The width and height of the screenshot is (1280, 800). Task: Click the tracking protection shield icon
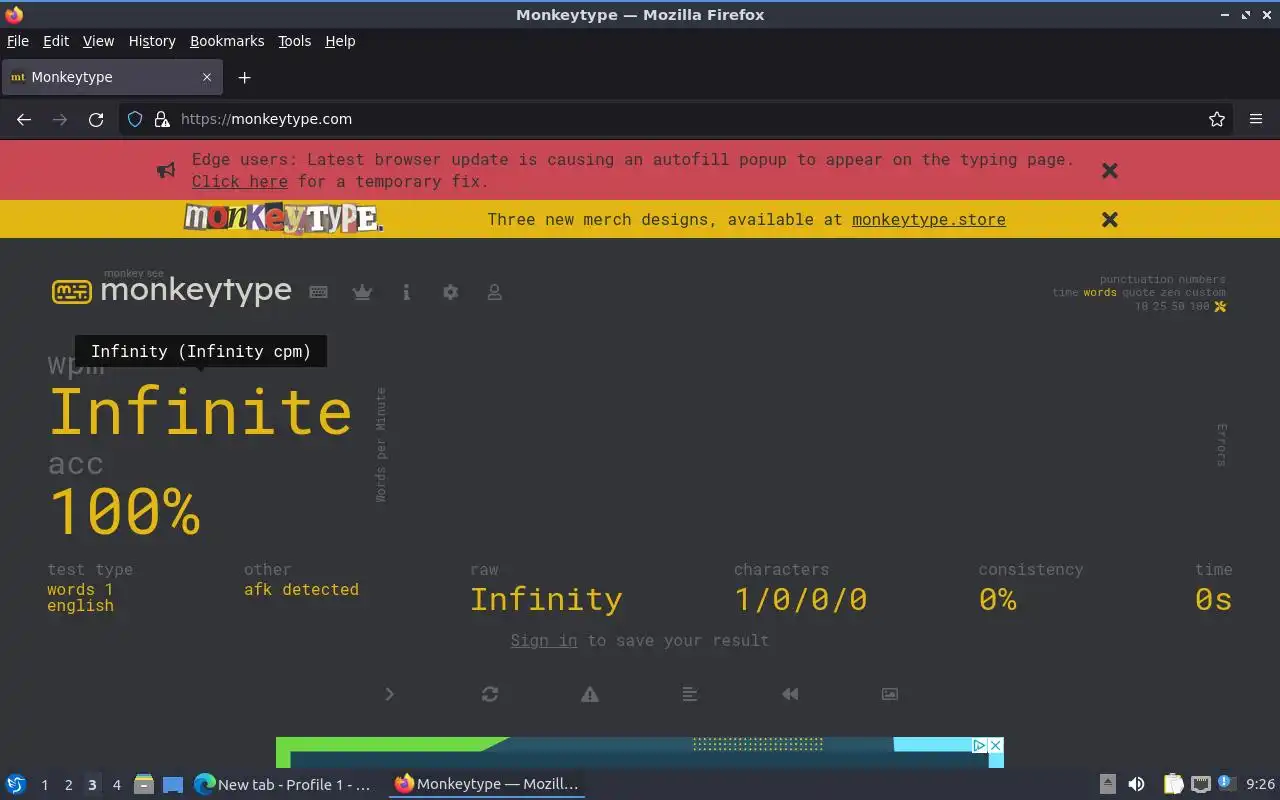[x=135, y=119]
